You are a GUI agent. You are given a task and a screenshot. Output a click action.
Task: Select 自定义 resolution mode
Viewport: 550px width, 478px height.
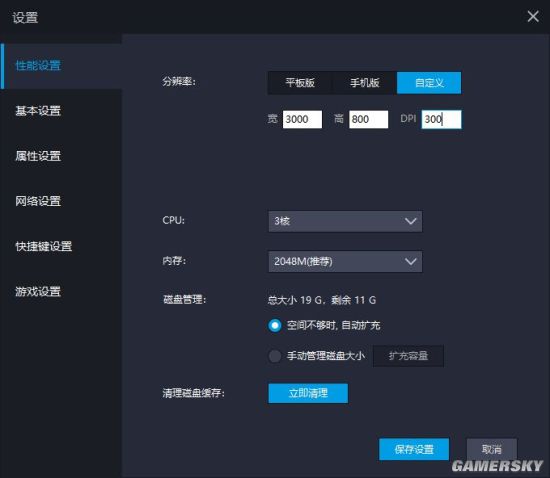coord(429,83)
